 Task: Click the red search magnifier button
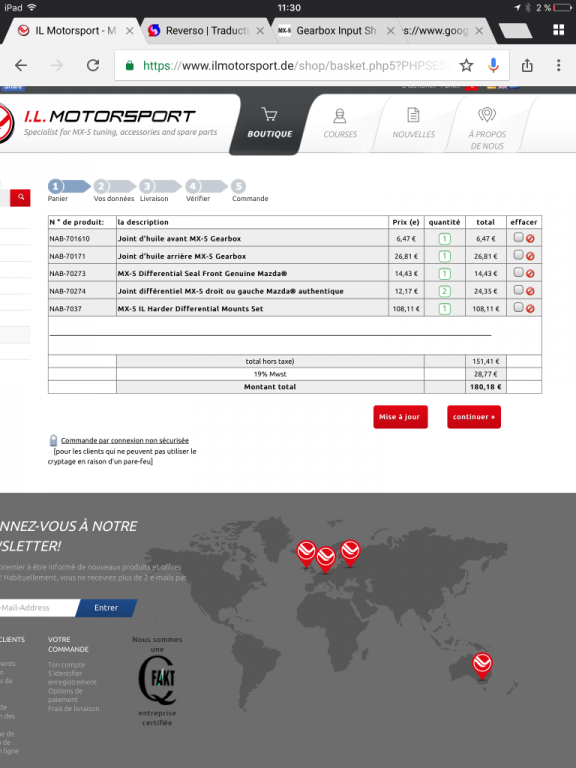tap(21, 197)
